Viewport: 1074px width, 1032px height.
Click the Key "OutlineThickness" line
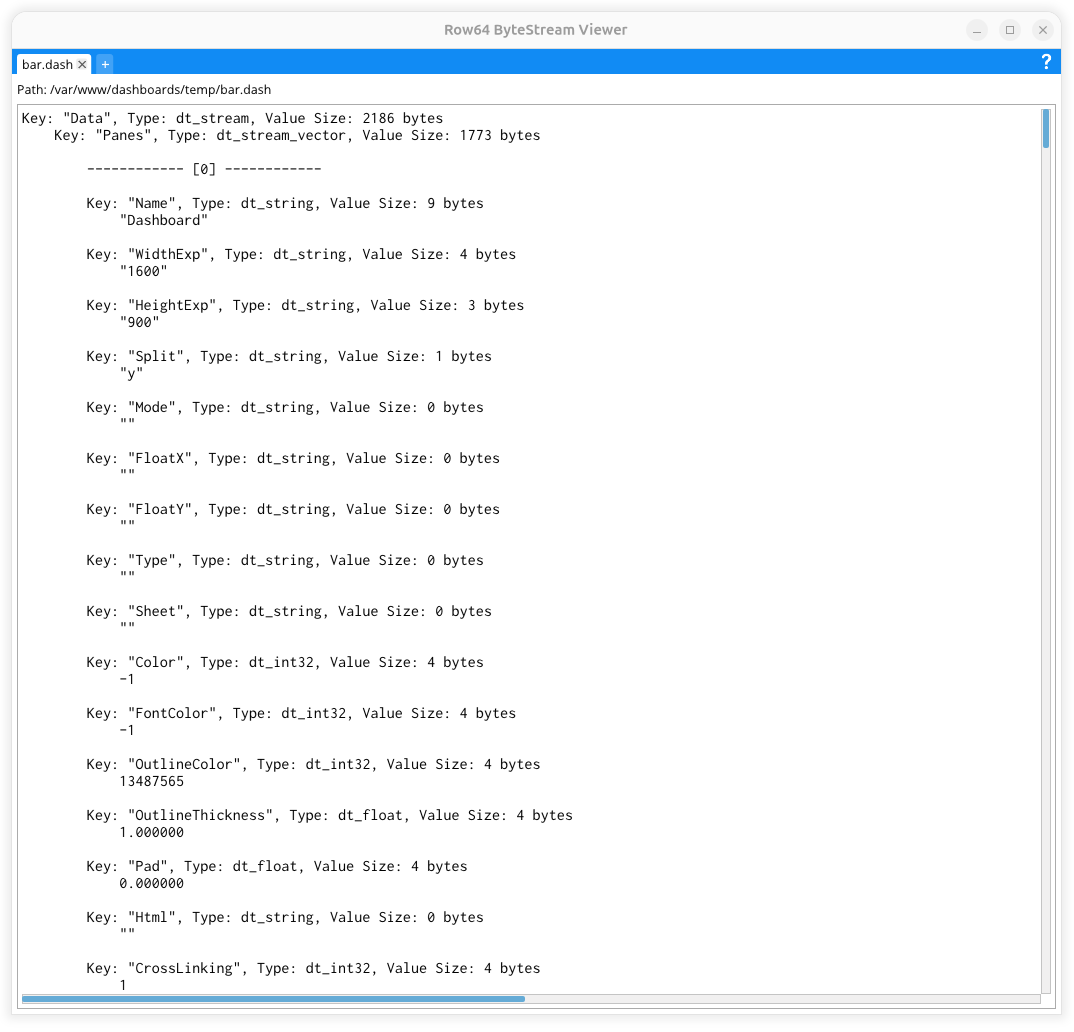click(x=329, y=816)
